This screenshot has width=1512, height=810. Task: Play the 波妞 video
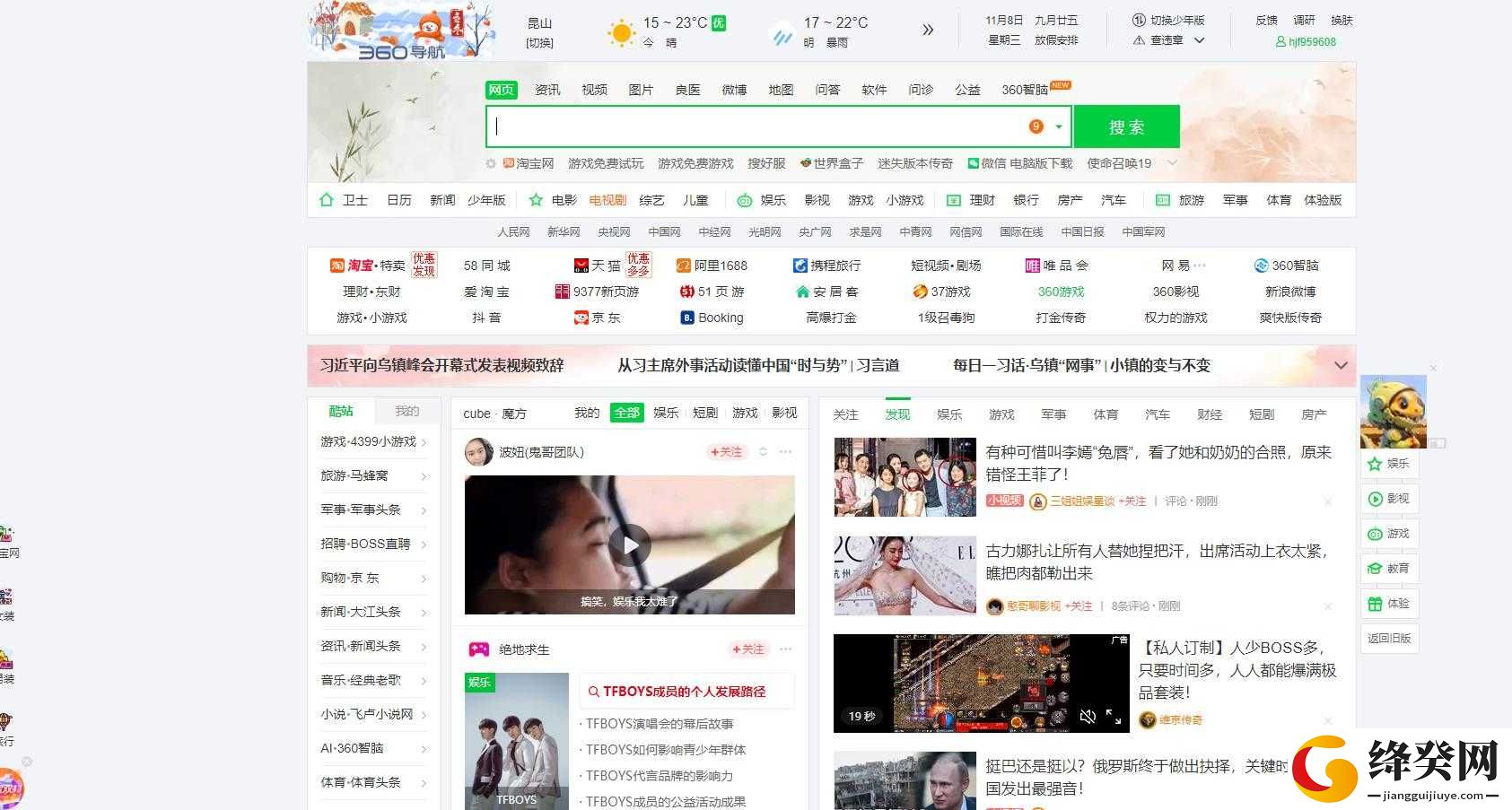pos(630,544)
